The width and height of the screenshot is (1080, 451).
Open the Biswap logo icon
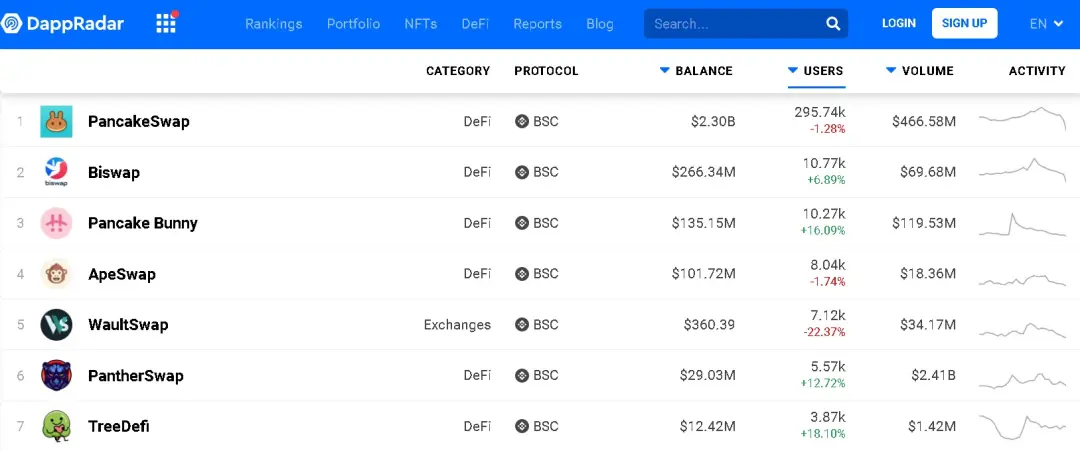point(56,172)
